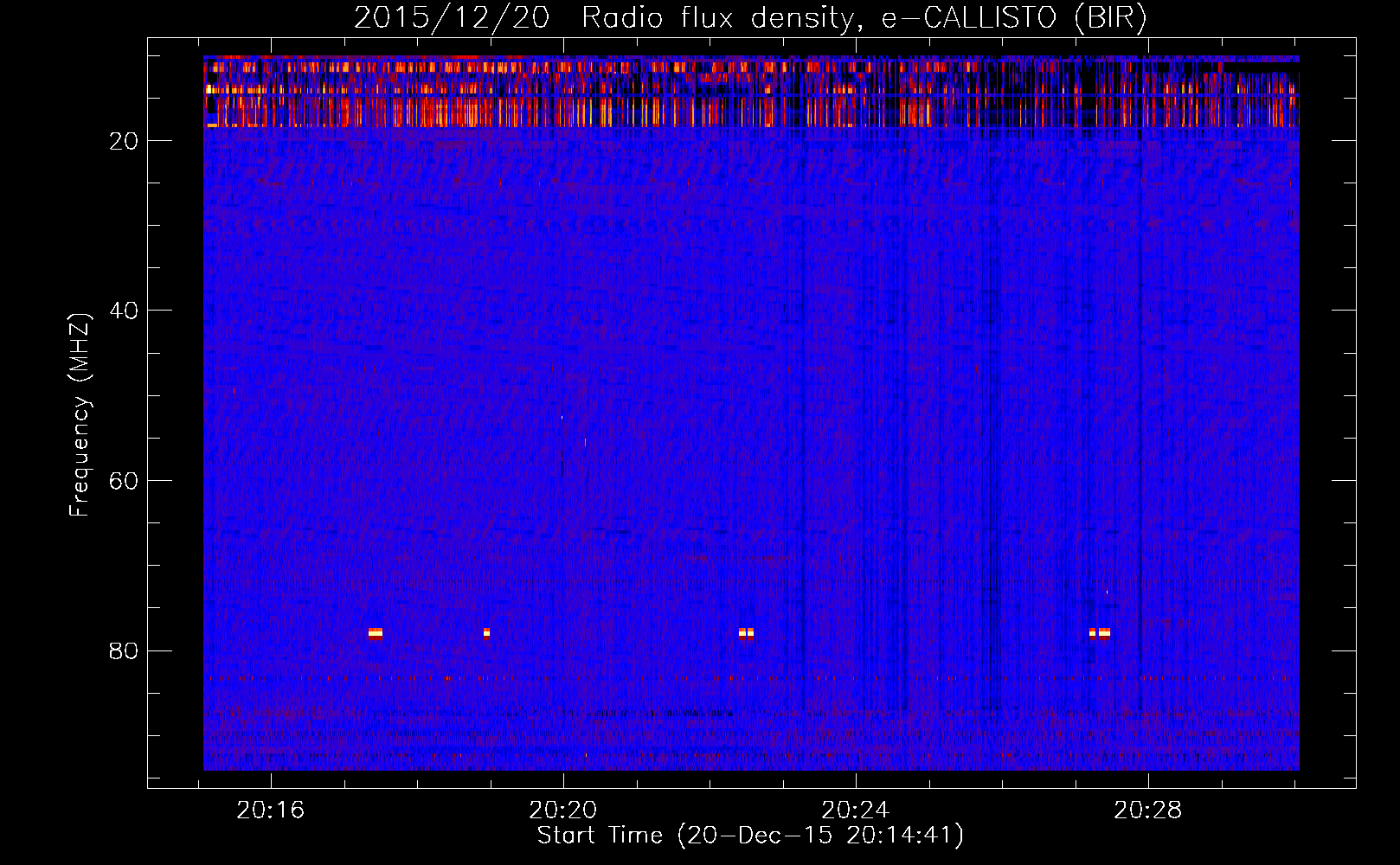
Task: Click the '40' frequency tick label
Action: coord(124,311)
